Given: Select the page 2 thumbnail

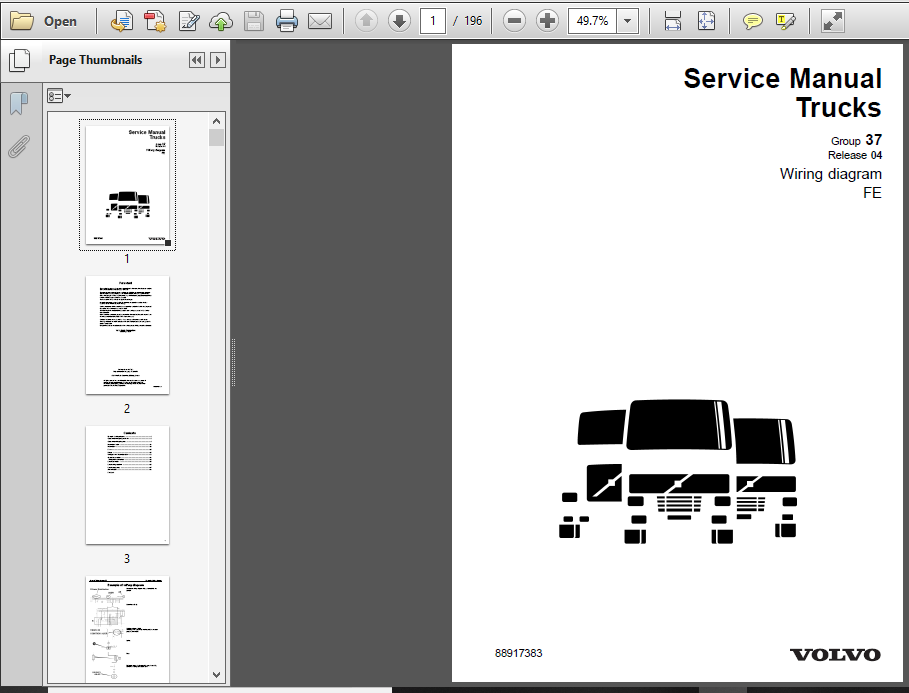Looking at the screenshot, I should pyautogui.click(x=128, y=335).
